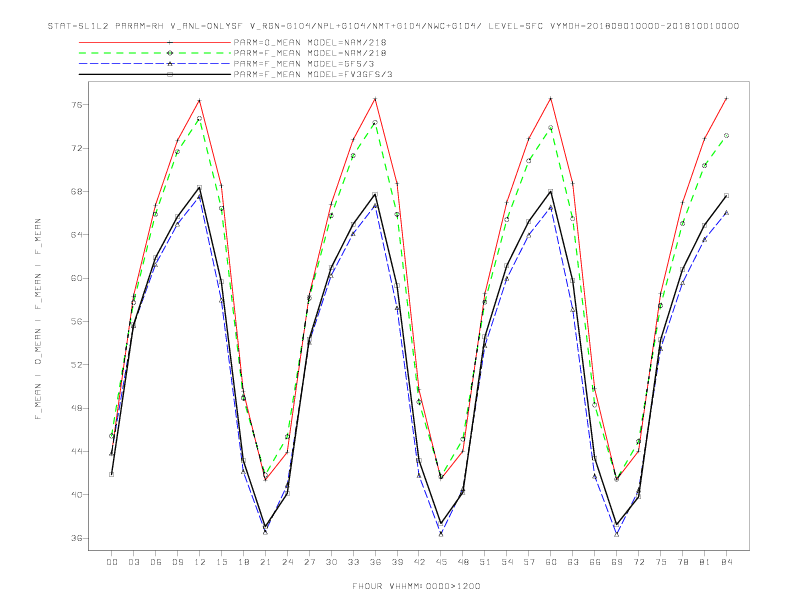Select legend text 'PARM=F_MEAN MODEL=GFS/3'

pos(304,64)
